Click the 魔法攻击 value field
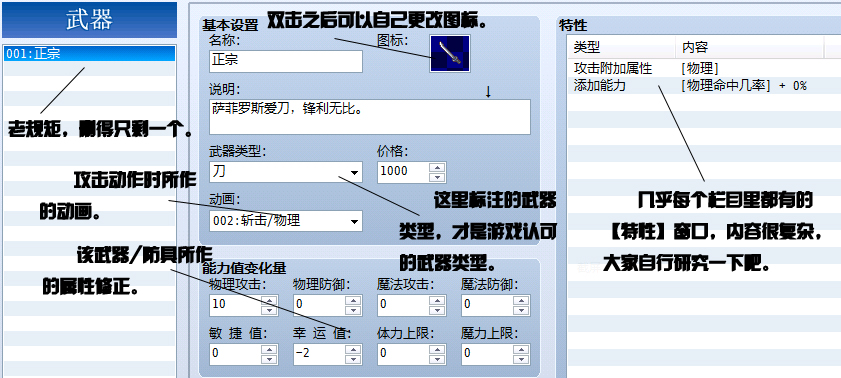The width and height of the screenshot is (841, 378). pos(403,305)
